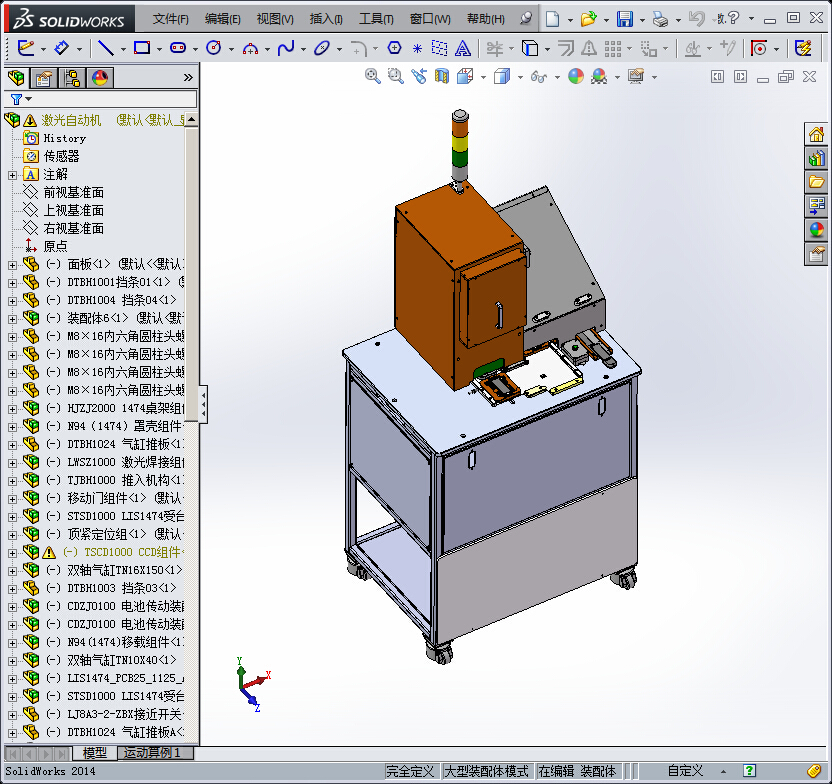Click the status bar help question icon

tap(749, 771)
